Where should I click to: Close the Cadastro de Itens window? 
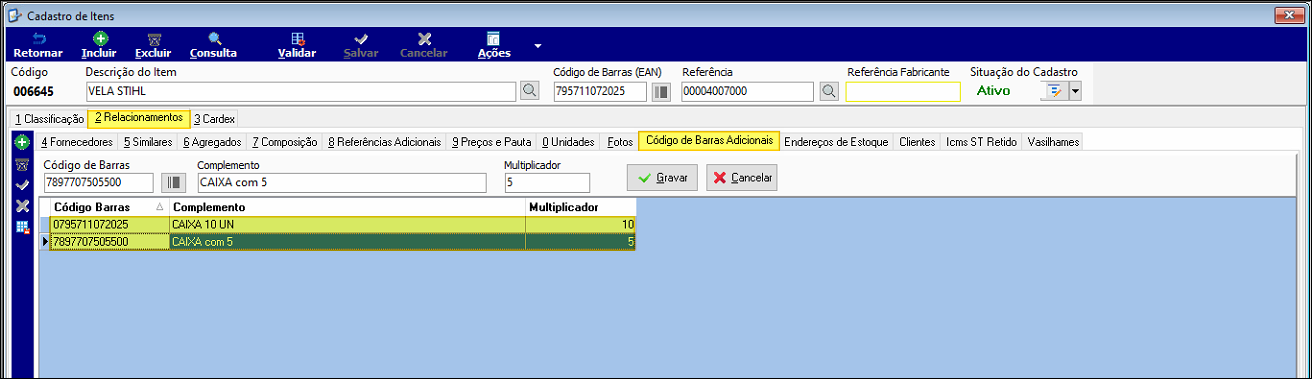point(1290,14)
